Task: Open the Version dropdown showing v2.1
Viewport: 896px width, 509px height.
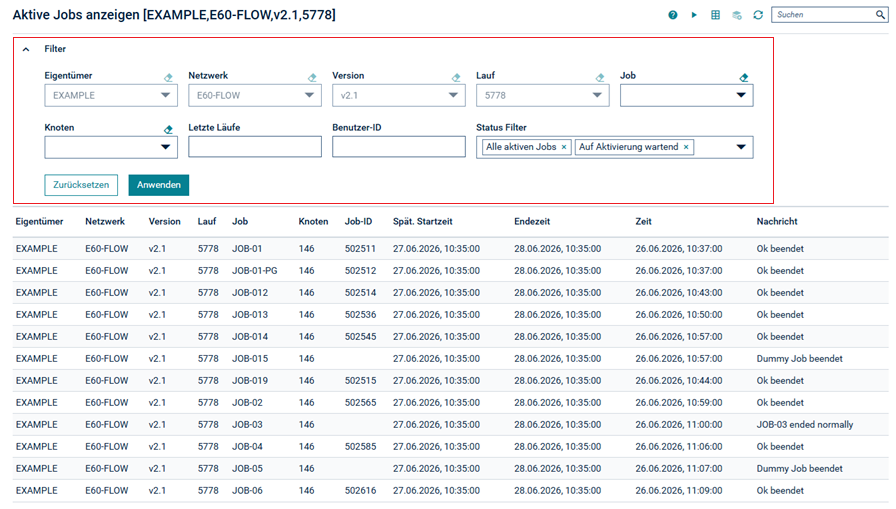Action: point(399,95)
